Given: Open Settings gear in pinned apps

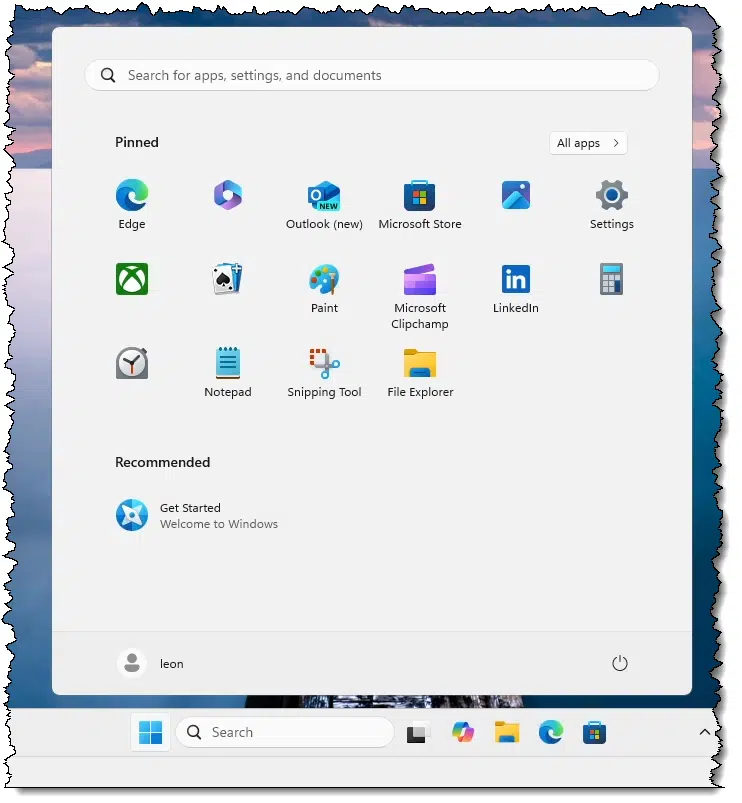Looking at the screenshot, I should coord(611,204).
